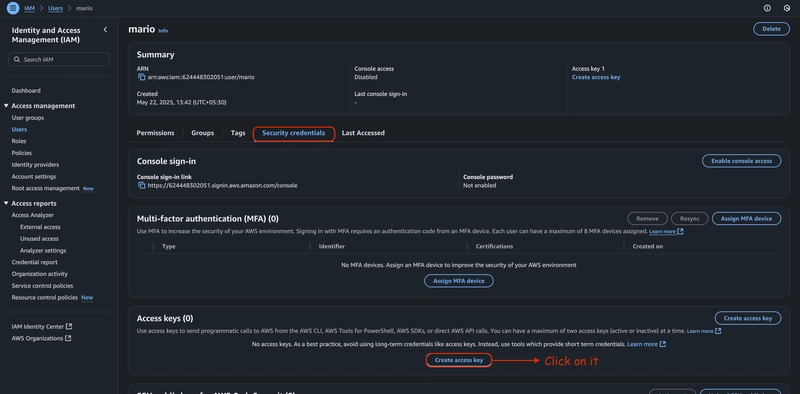This screenshot has width=800, height=394.
Task: Open Users in the sidebar
Action: pyautogui.click(x=19, y=130)
